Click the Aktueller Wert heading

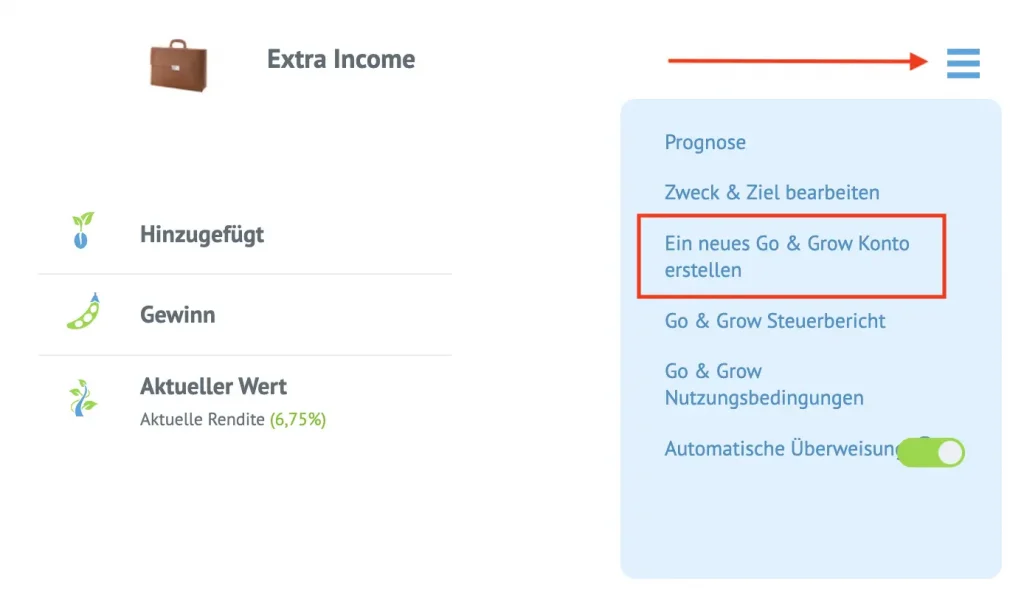coord(213,386)
